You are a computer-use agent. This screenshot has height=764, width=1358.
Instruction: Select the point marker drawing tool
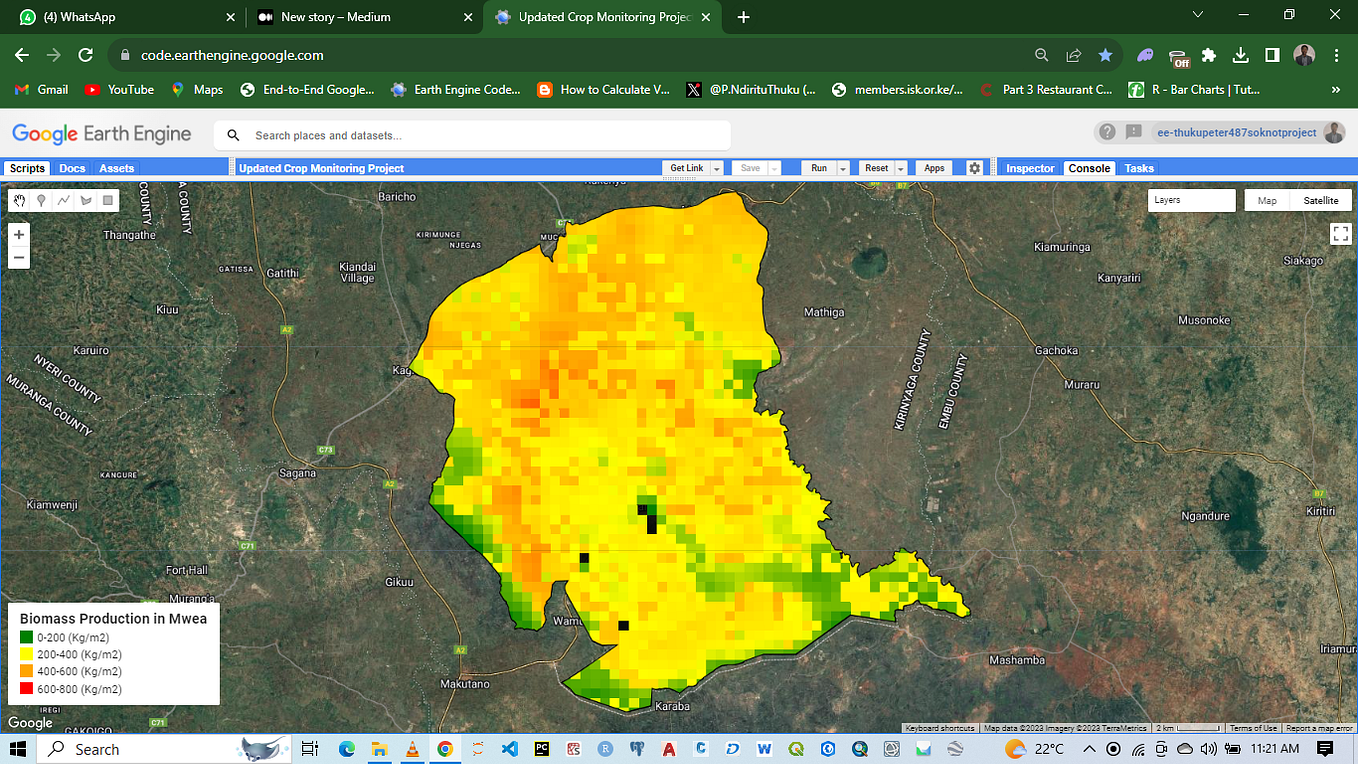[x=40, y=200]
